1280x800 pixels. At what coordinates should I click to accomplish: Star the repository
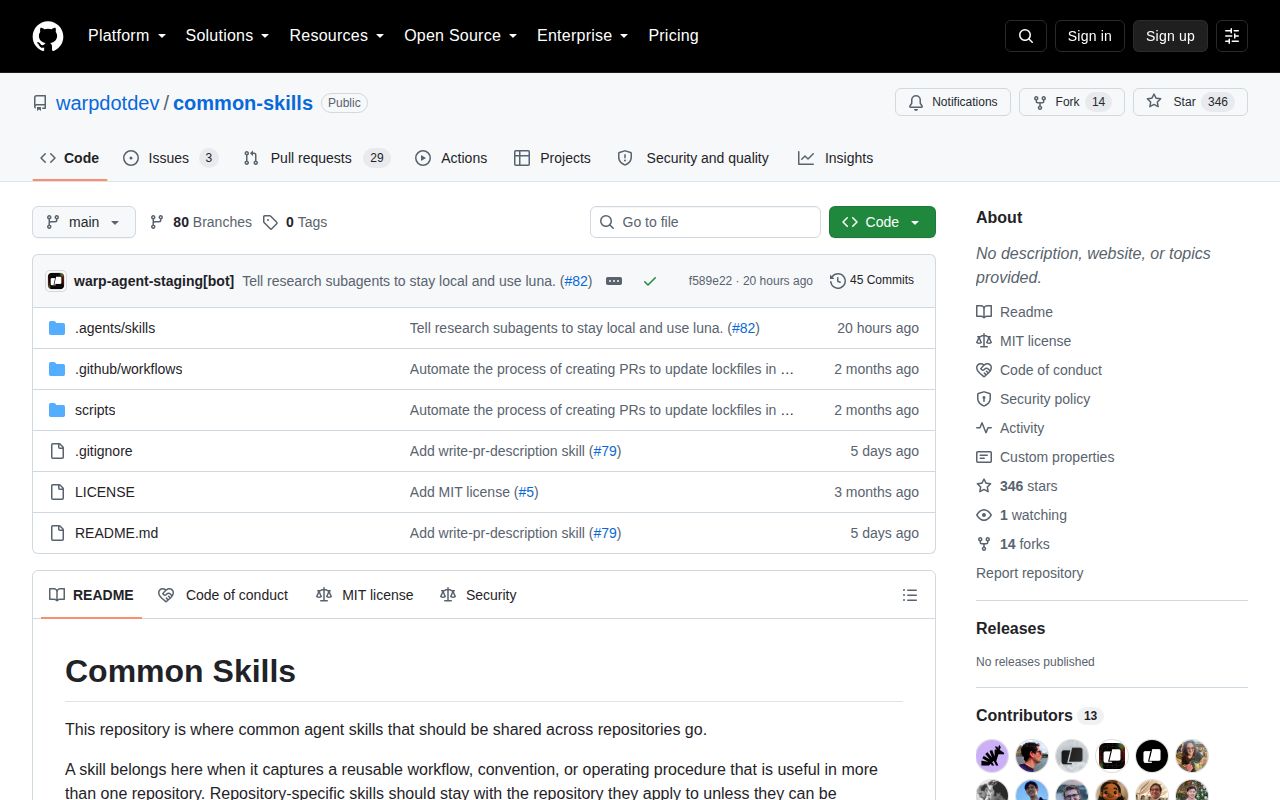coord(1190,102)
